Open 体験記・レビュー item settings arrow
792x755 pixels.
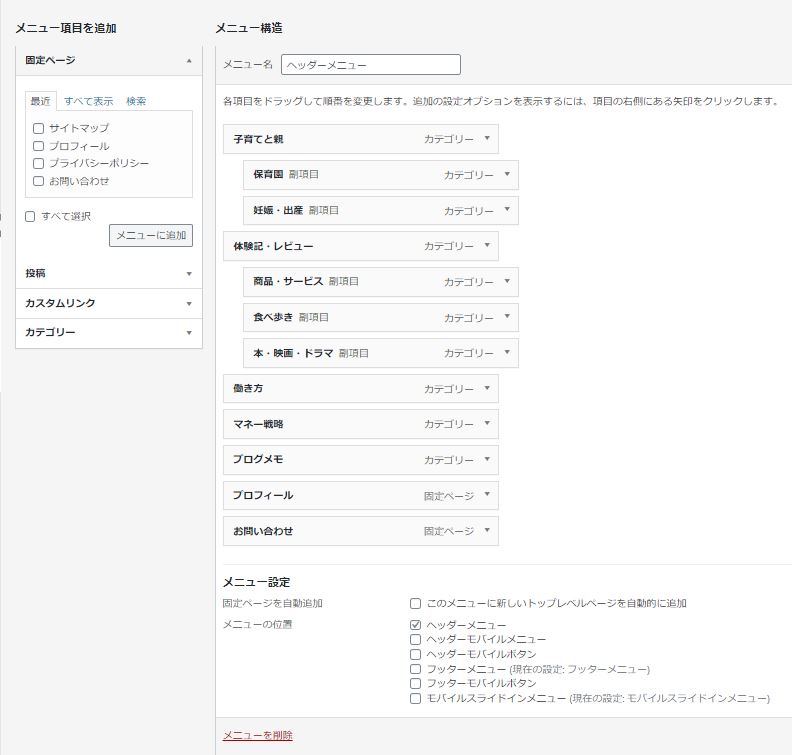487,245
